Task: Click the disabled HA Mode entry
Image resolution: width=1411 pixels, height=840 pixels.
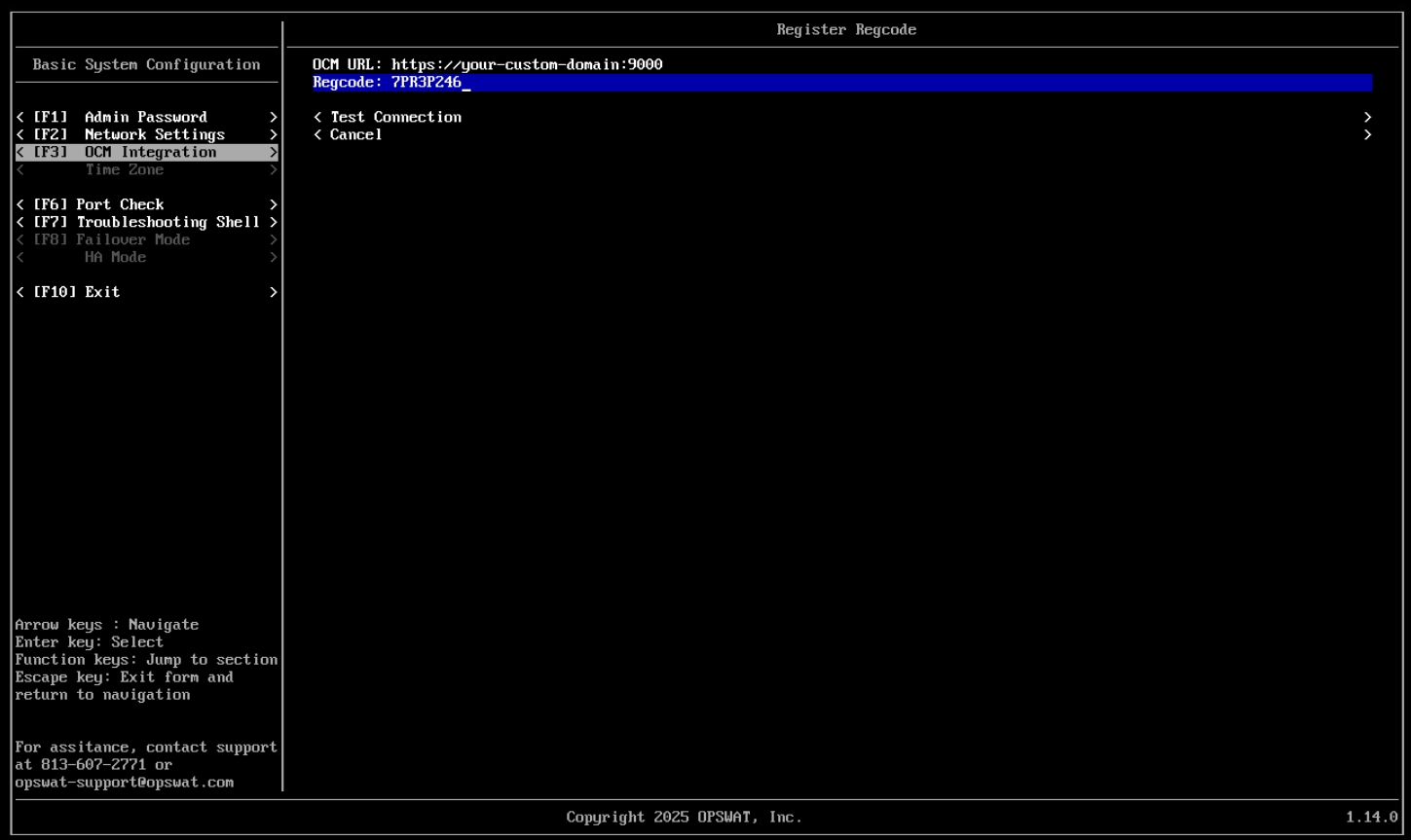Action: point(115,257)
